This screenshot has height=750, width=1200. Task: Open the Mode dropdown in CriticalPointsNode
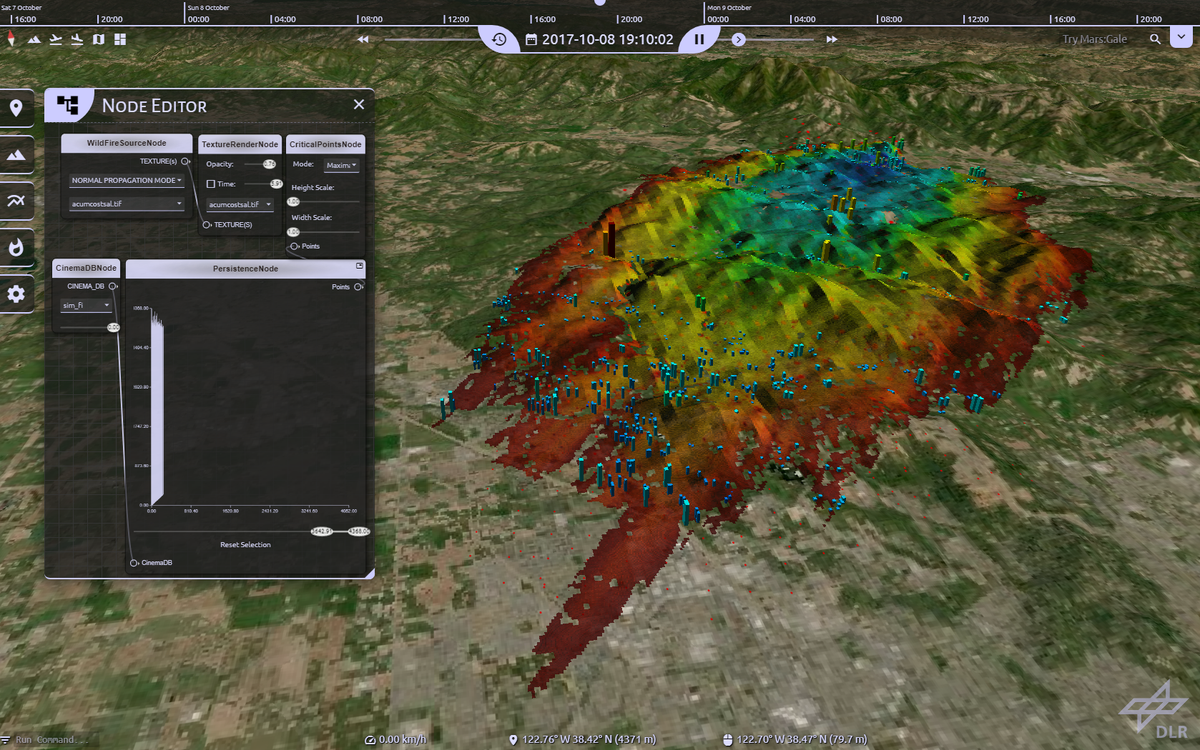tap(344, 164)
